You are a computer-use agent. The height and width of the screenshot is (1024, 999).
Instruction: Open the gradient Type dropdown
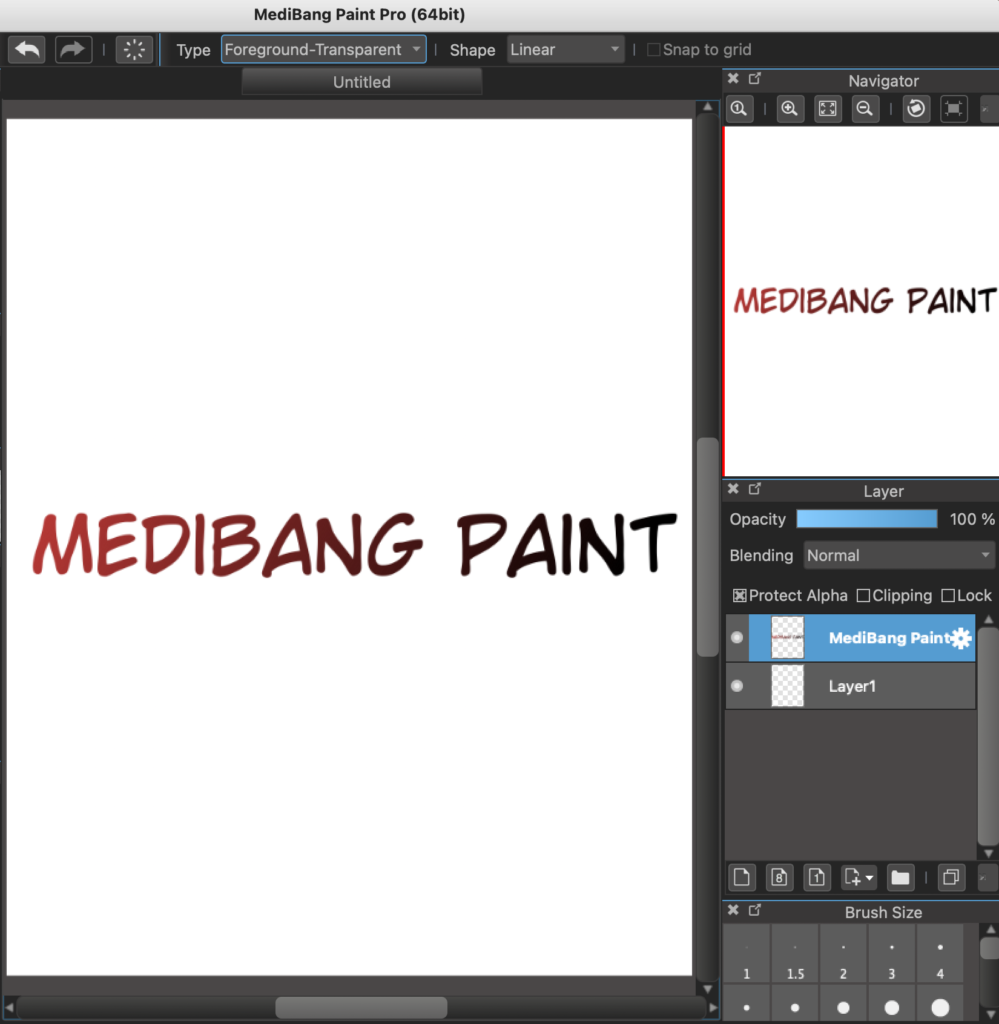323,48
